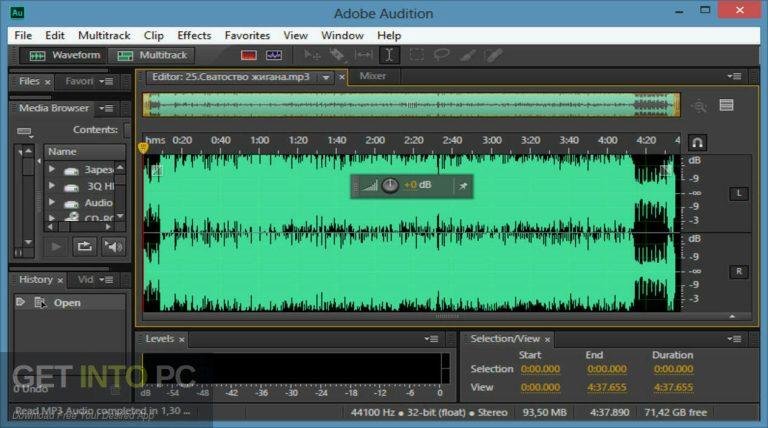Viewport: 768px width, 428px height.
Task: Open the Files panel options menu
Action: pyautogui.click(x=106, y=81)
